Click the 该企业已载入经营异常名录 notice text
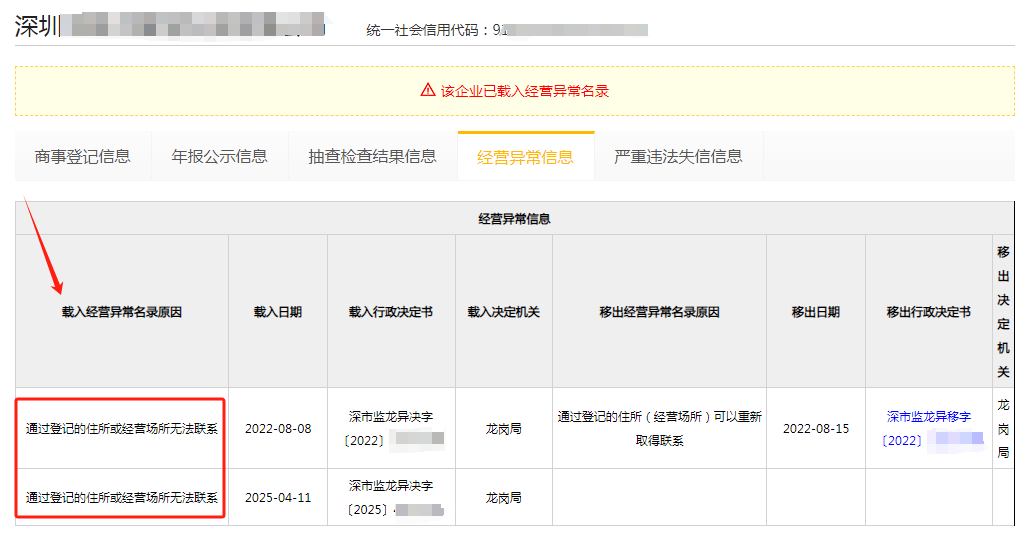The height and width of the screenshot is (537, 1033). click(x=524, y=91)
